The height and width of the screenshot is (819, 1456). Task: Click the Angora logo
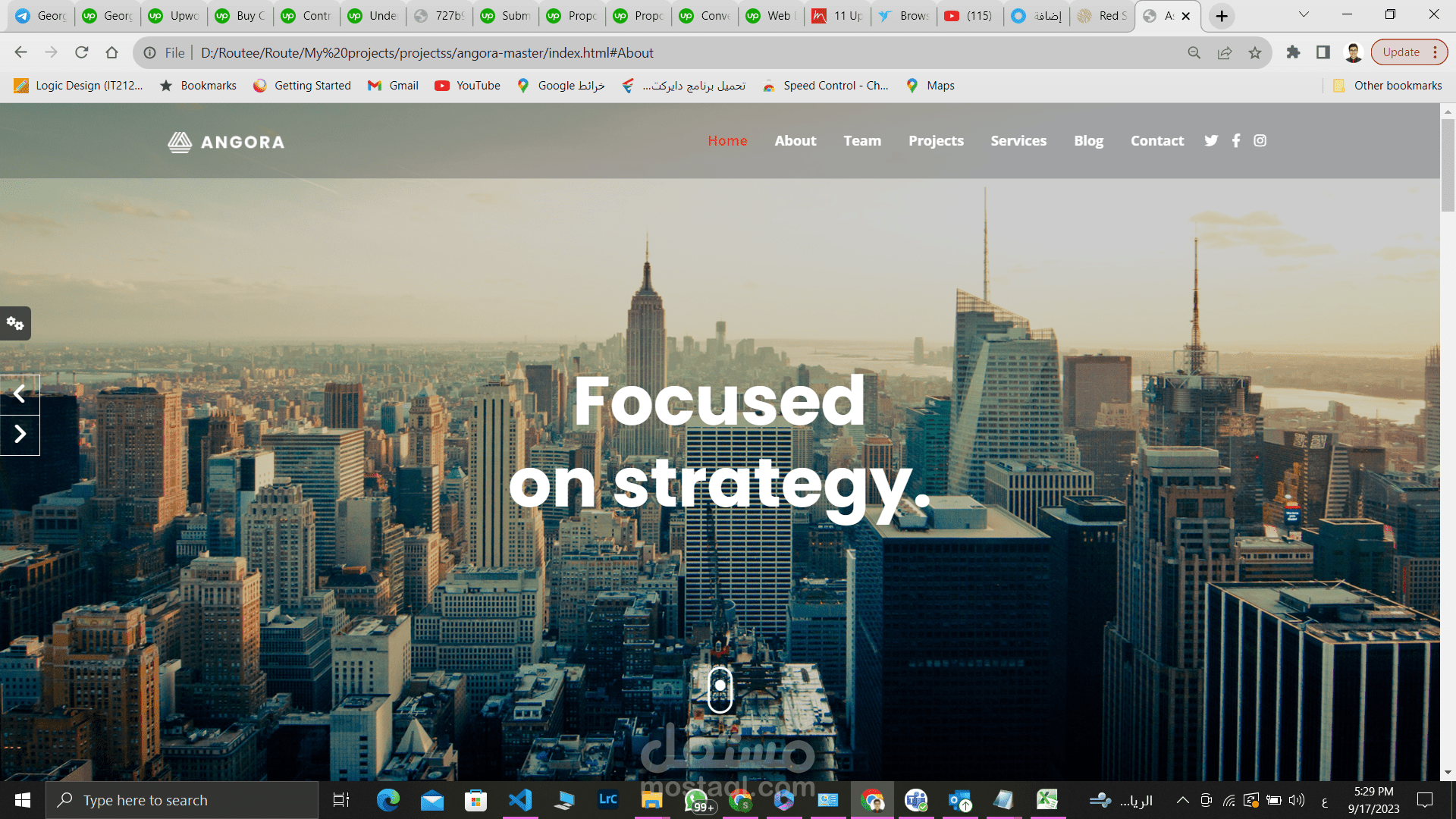(226, 142)
